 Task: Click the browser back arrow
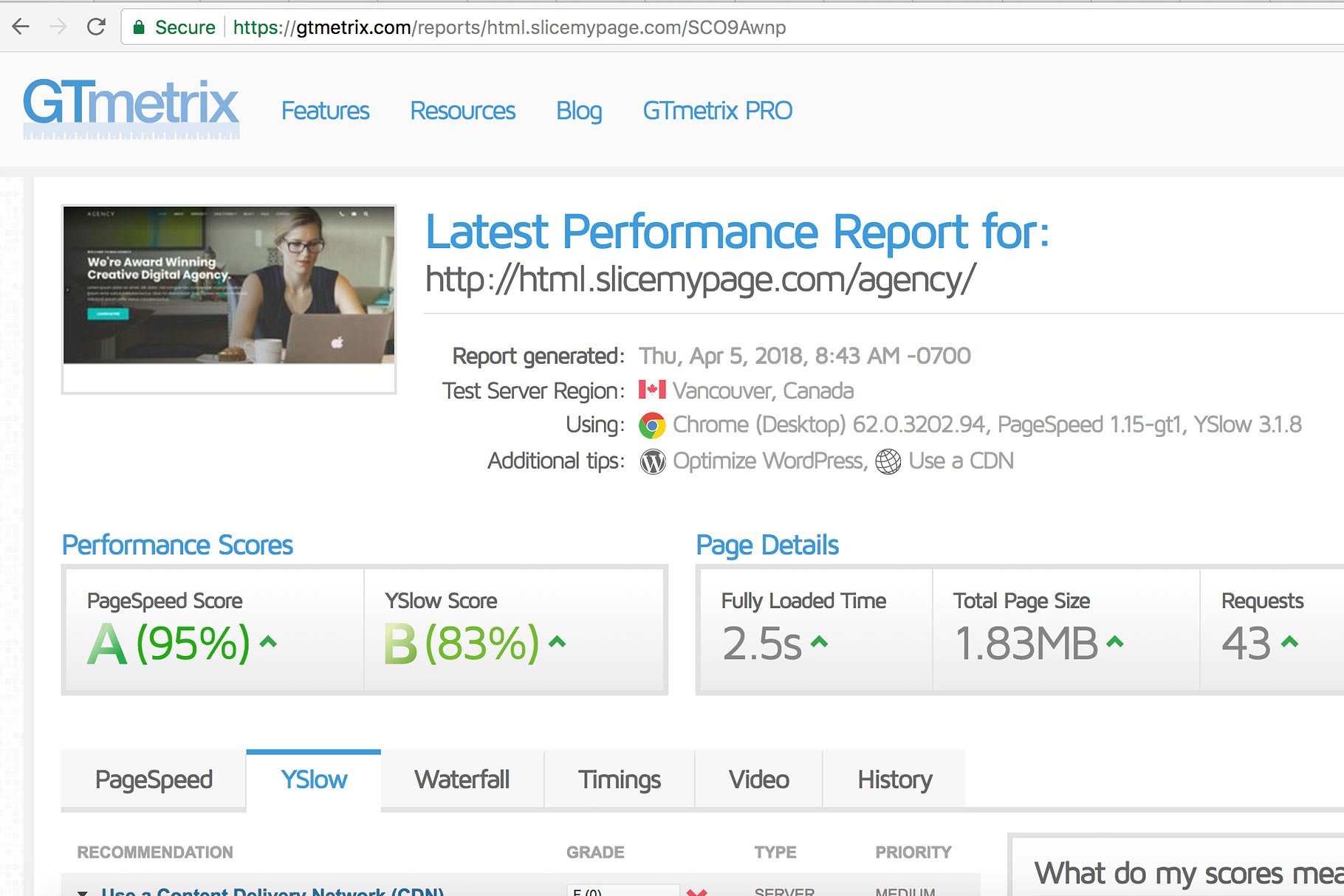[x=21, y=27]
